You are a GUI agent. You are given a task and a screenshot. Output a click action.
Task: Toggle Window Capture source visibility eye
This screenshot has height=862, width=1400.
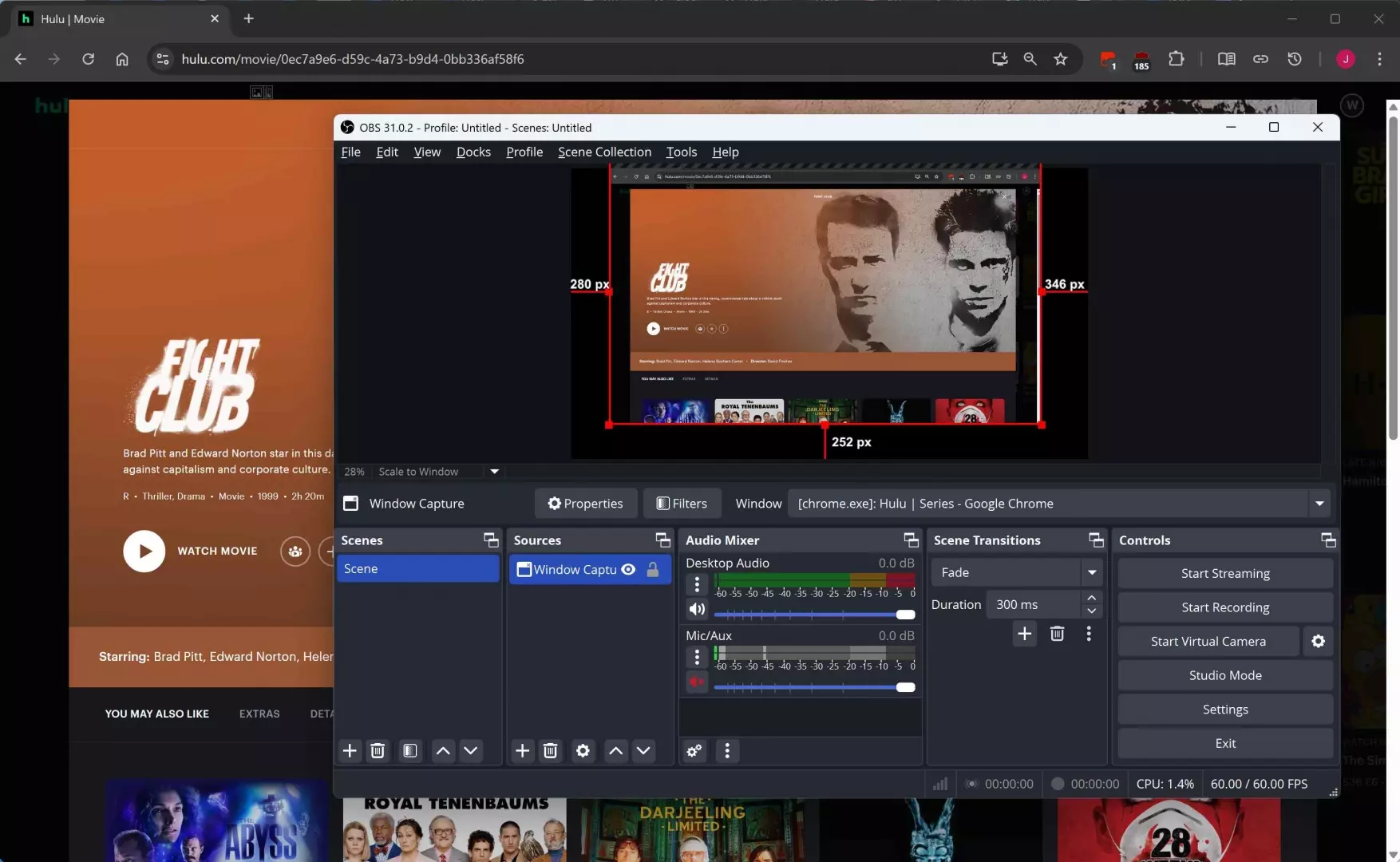[x=628, y=569]
